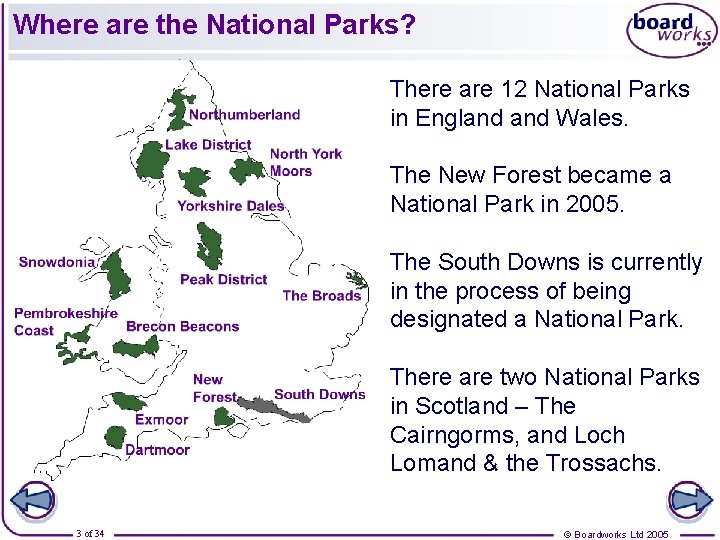Click the paragraph about New Forest in 2005
720x540 pixels.
(x=531, y=189)
